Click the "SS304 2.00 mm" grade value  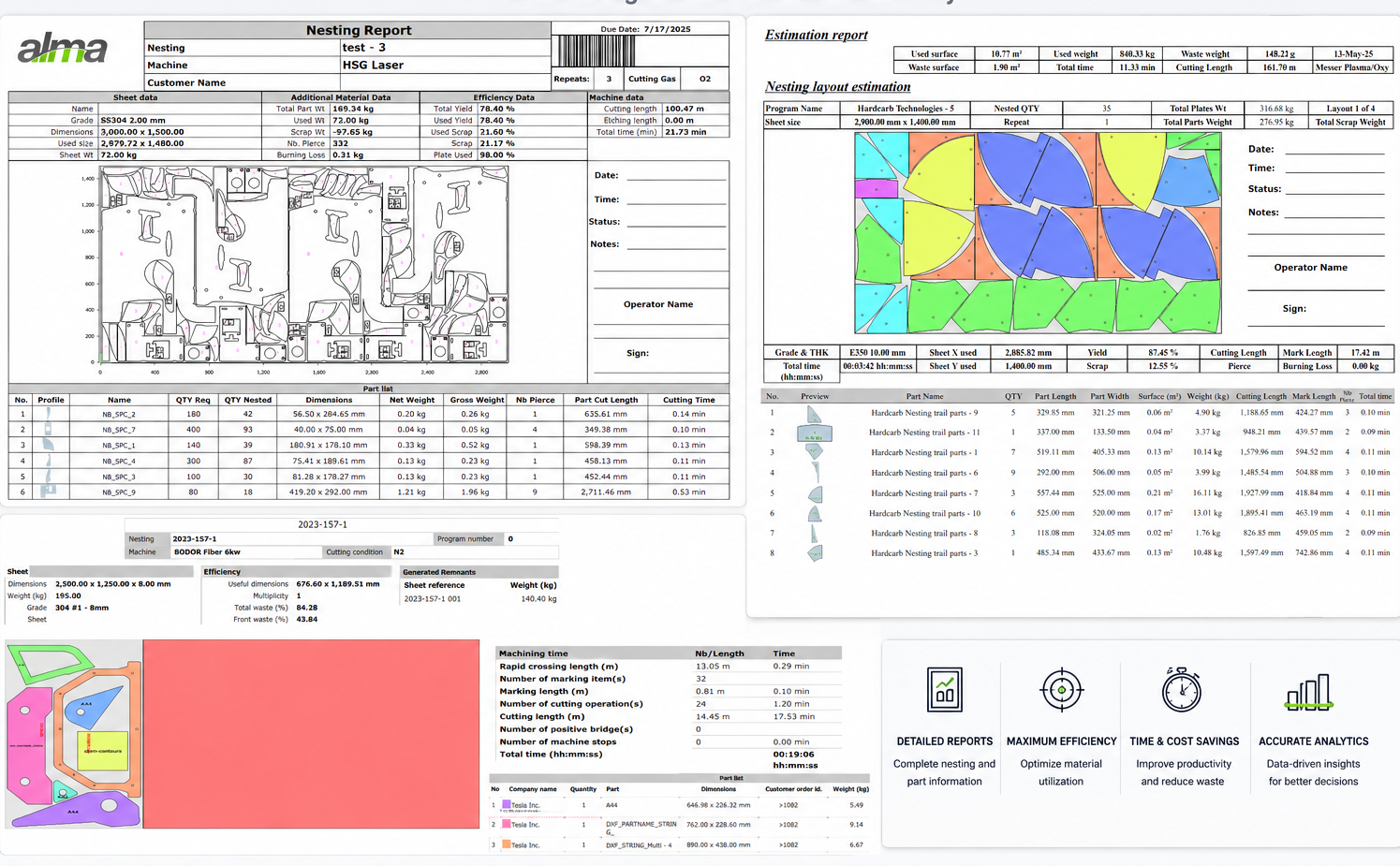click(133, 120)
